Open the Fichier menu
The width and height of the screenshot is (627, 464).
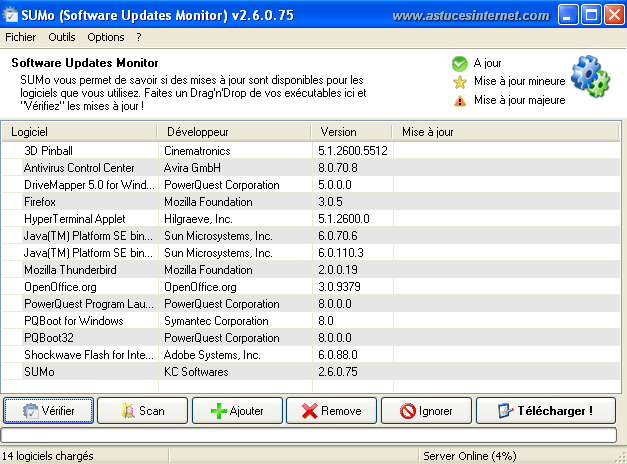(20, 37)
